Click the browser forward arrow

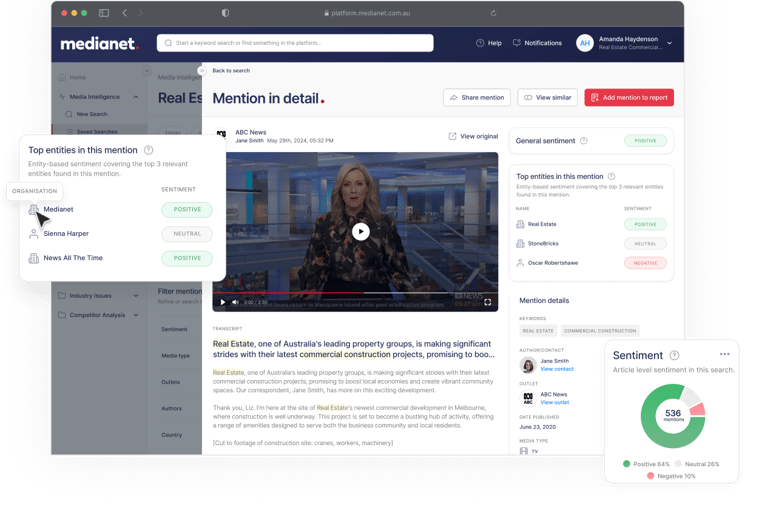(140, 13)
